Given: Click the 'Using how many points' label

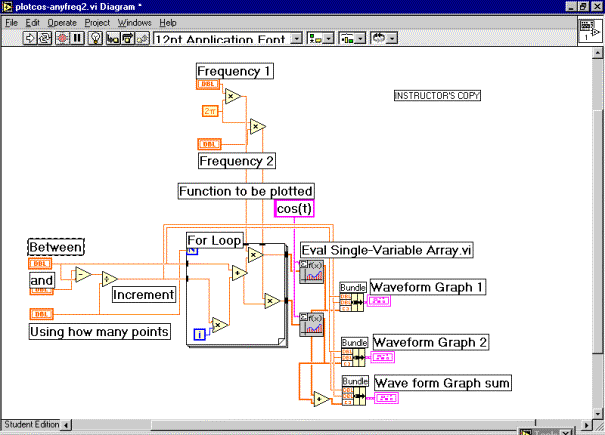Looking at the screenshot, I should (100, 332).
